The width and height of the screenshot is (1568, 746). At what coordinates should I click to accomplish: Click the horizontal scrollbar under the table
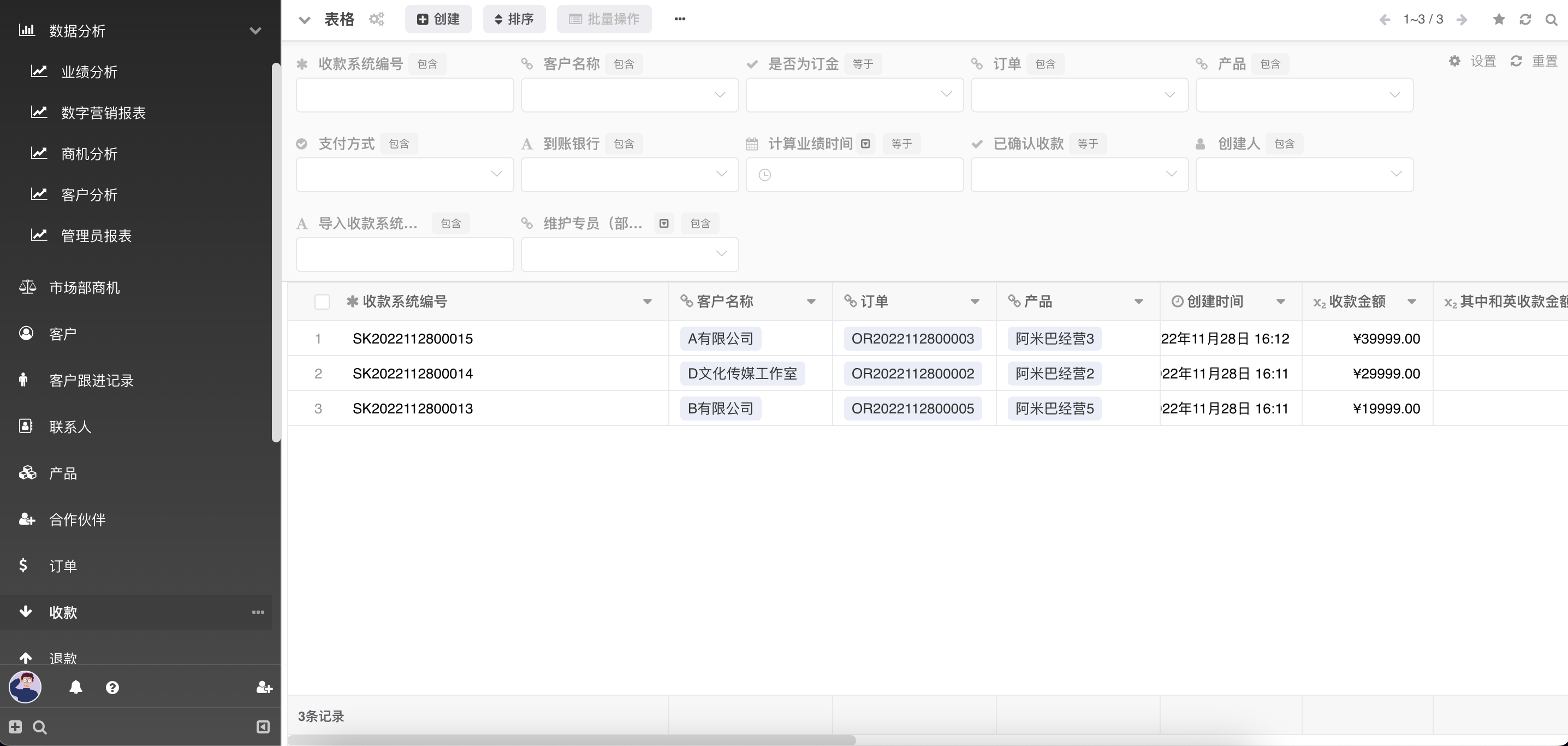[x=572, y=740]
